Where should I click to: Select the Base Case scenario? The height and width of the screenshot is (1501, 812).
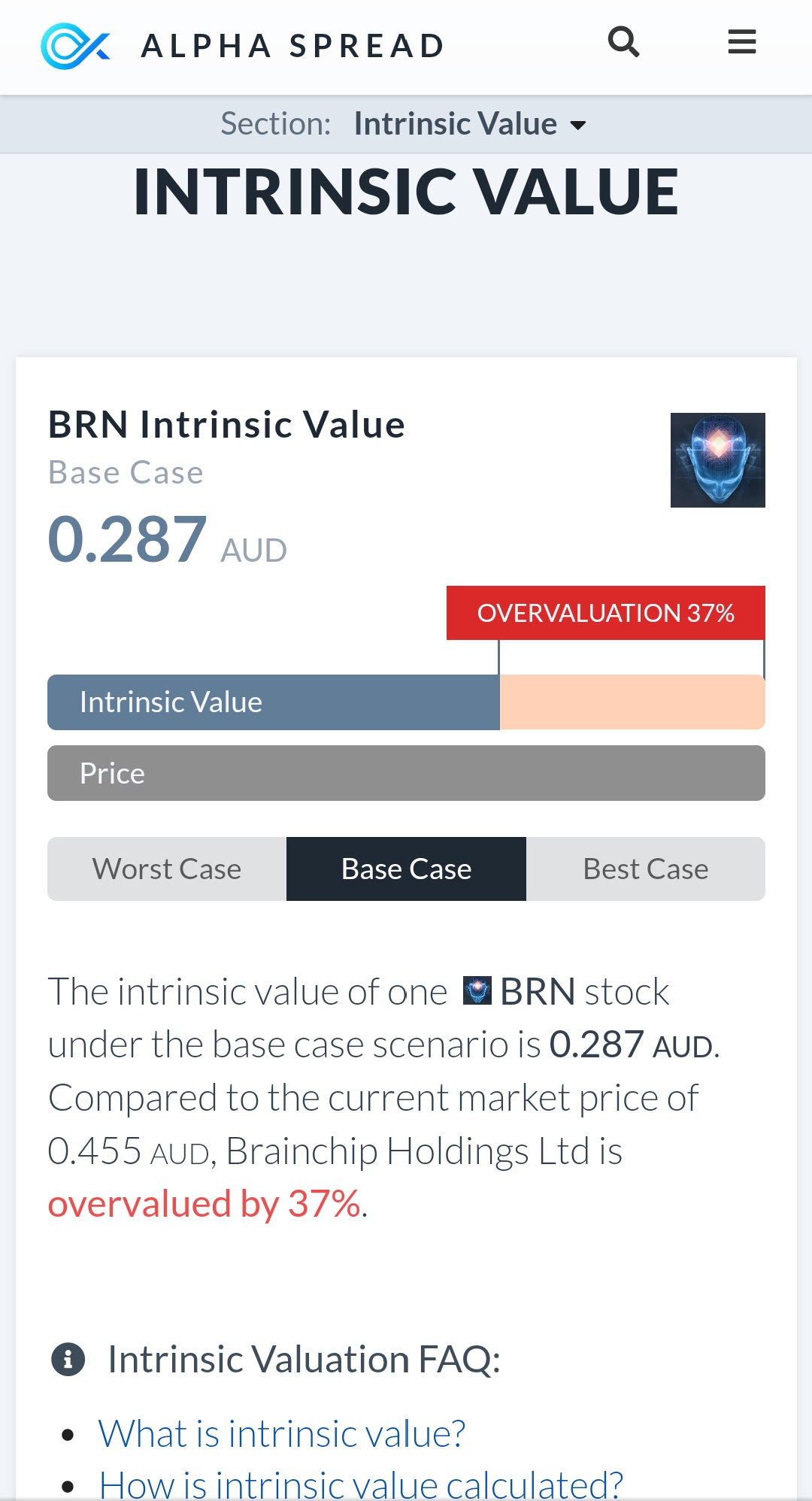coord(406,869)
